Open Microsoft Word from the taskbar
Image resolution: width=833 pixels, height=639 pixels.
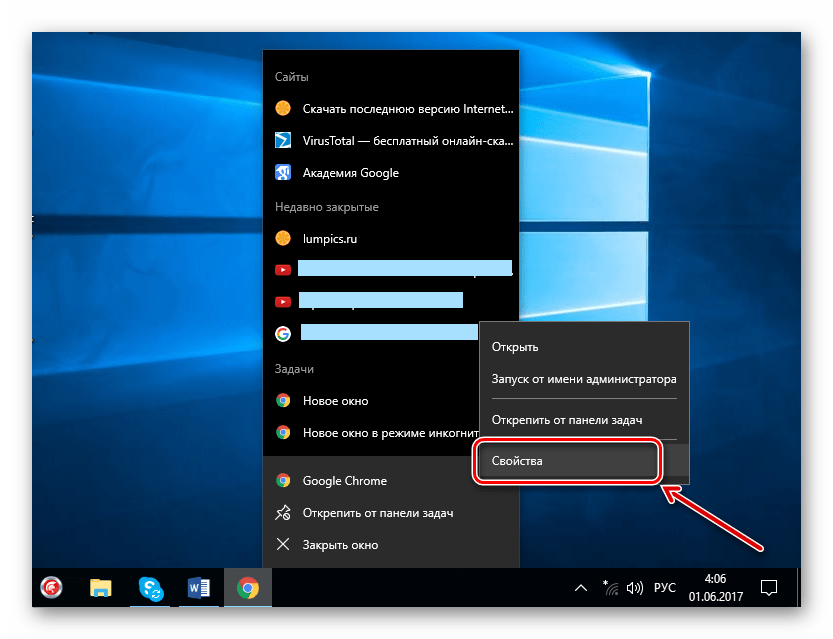coord(200,588)
